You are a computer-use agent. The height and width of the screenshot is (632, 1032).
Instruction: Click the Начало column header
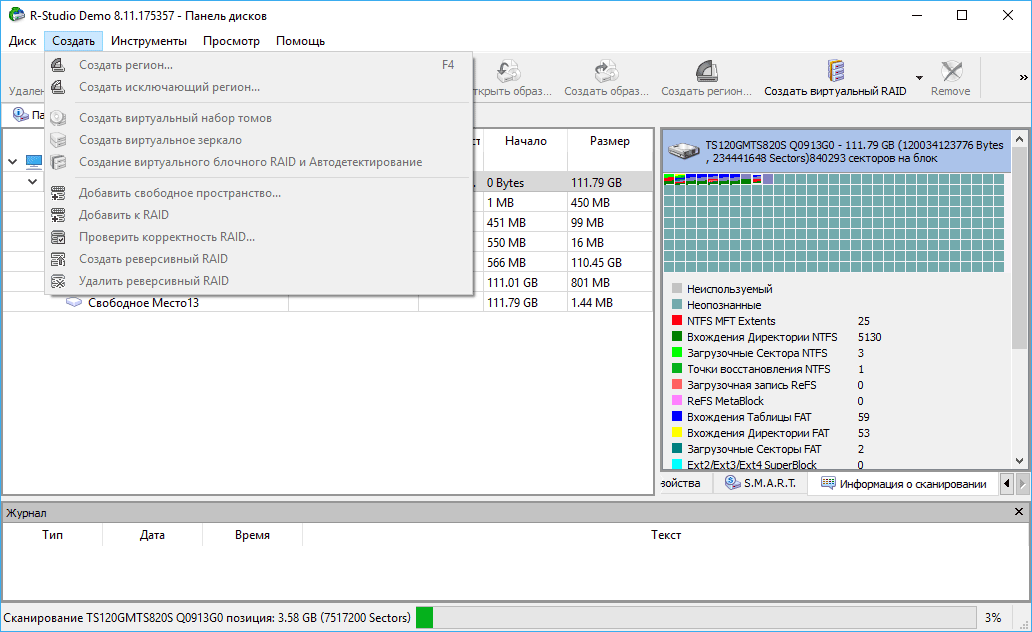525,141
